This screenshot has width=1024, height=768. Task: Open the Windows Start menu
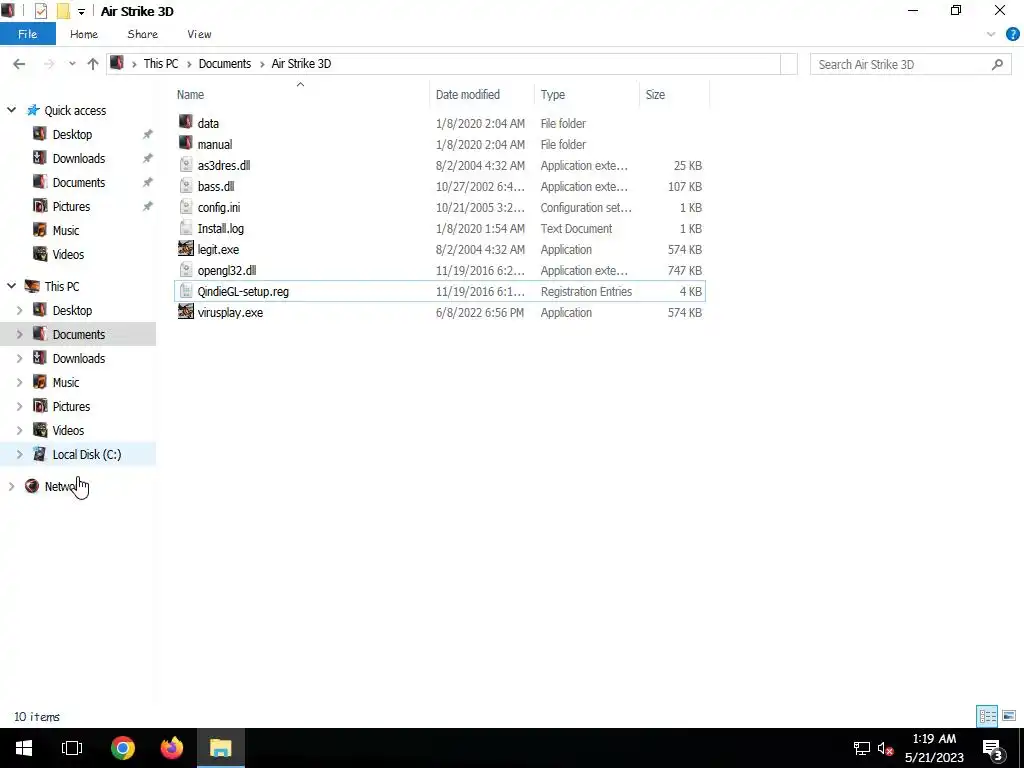coord(24,748)
